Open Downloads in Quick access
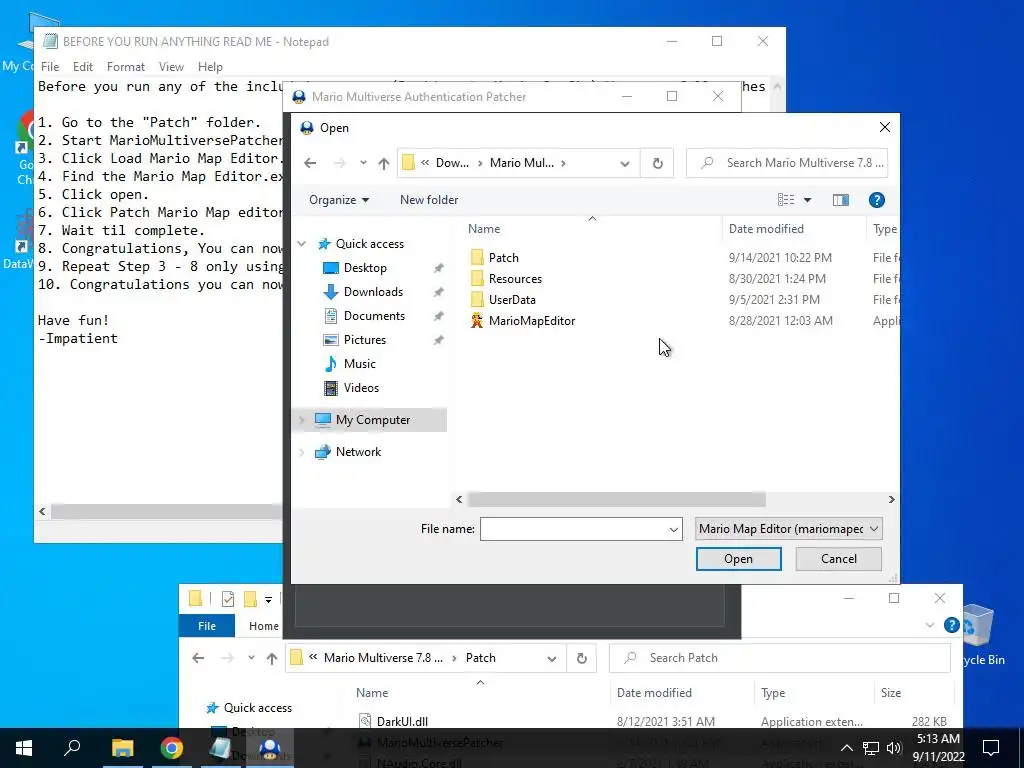The image size is (1024, 768). click(373, 292)
